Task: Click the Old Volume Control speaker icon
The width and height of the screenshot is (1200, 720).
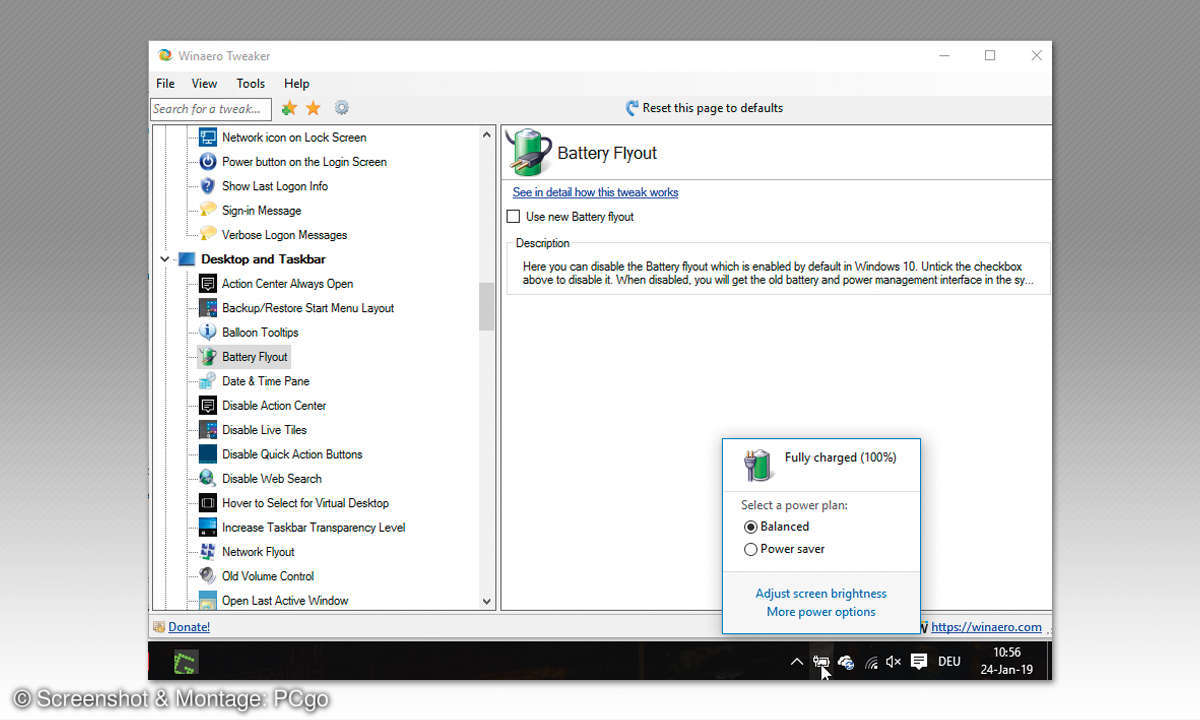Action: (207, 576)
